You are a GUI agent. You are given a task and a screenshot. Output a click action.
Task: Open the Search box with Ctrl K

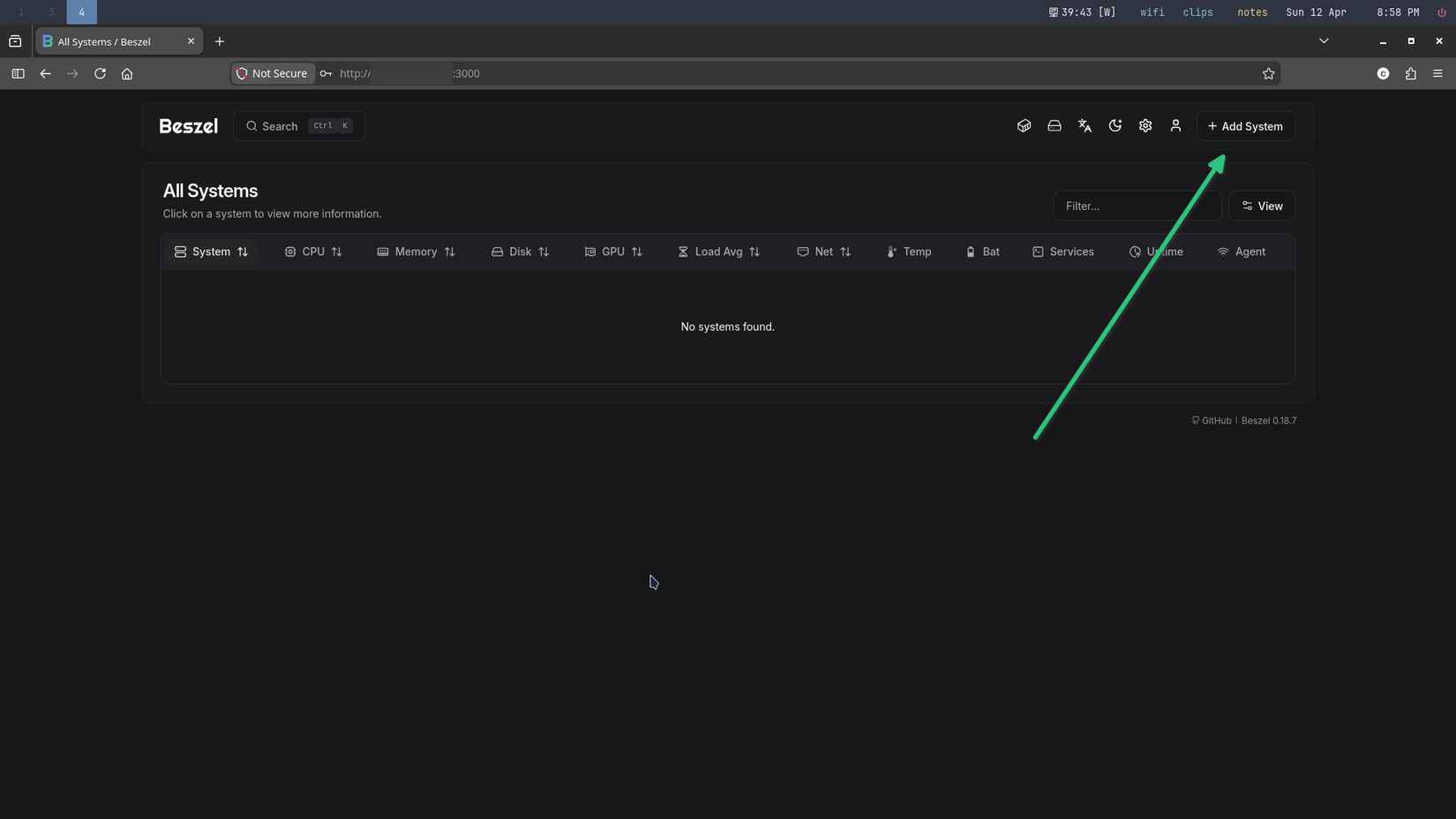299,126
